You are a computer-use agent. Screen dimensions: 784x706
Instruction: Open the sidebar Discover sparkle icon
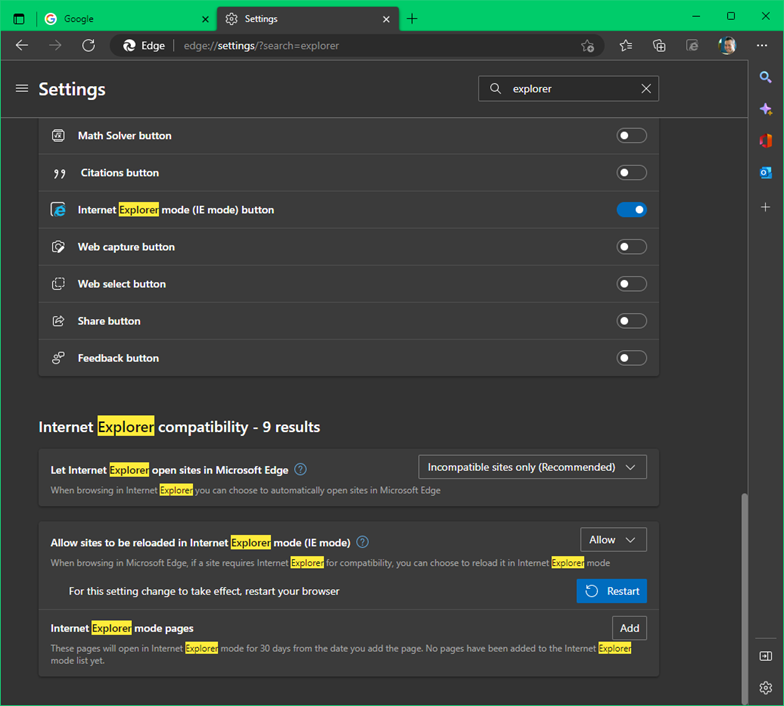(x=766, y=109)
